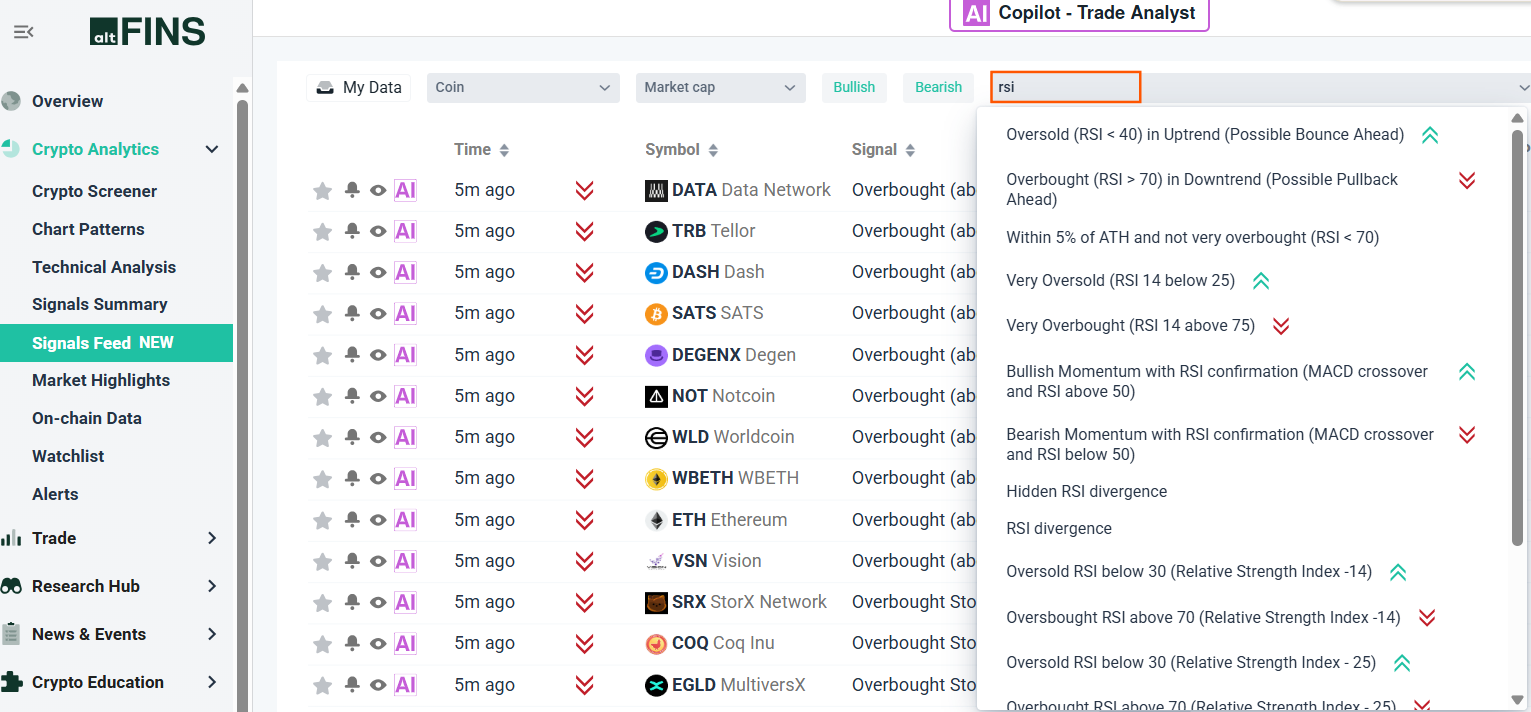Collapse sidebar with hamburger menu icon
The width and height of the screenshot is (1531, 712).
click(23, 32)
